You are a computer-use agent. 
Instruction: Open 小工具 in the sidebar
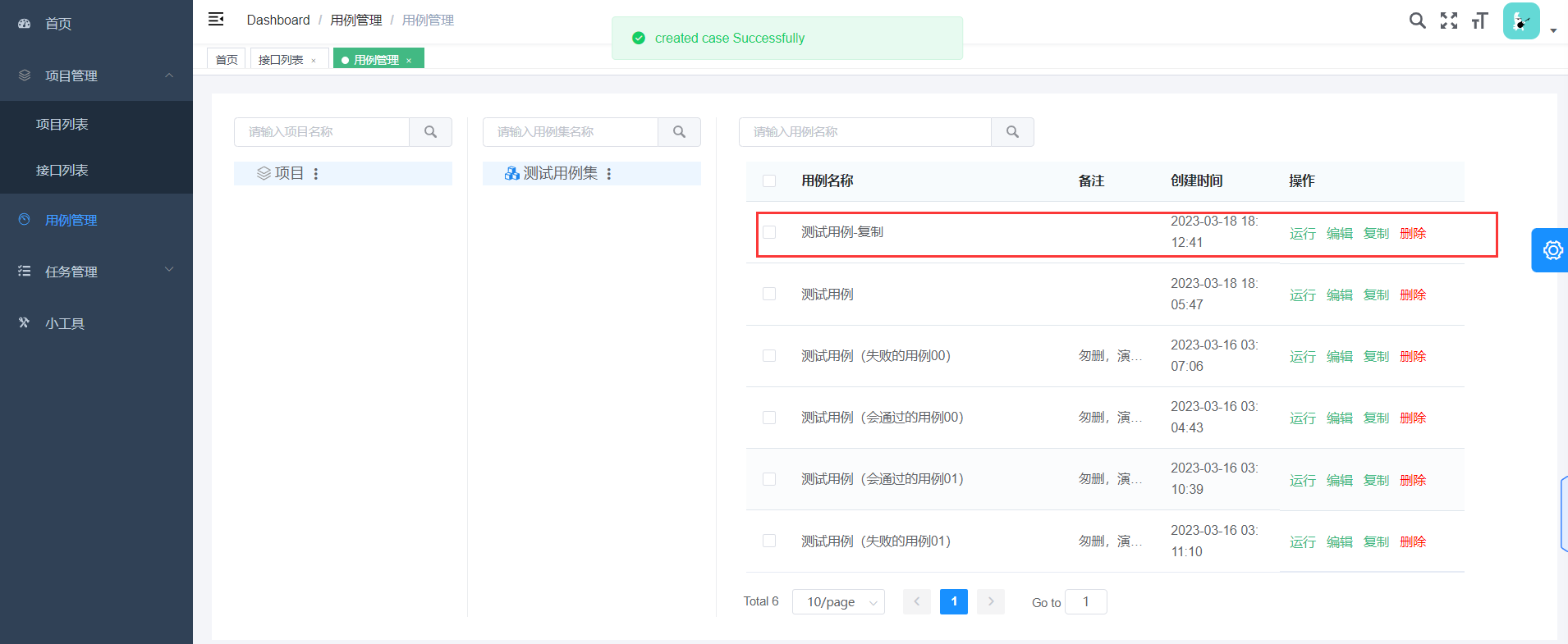(65, 324)
